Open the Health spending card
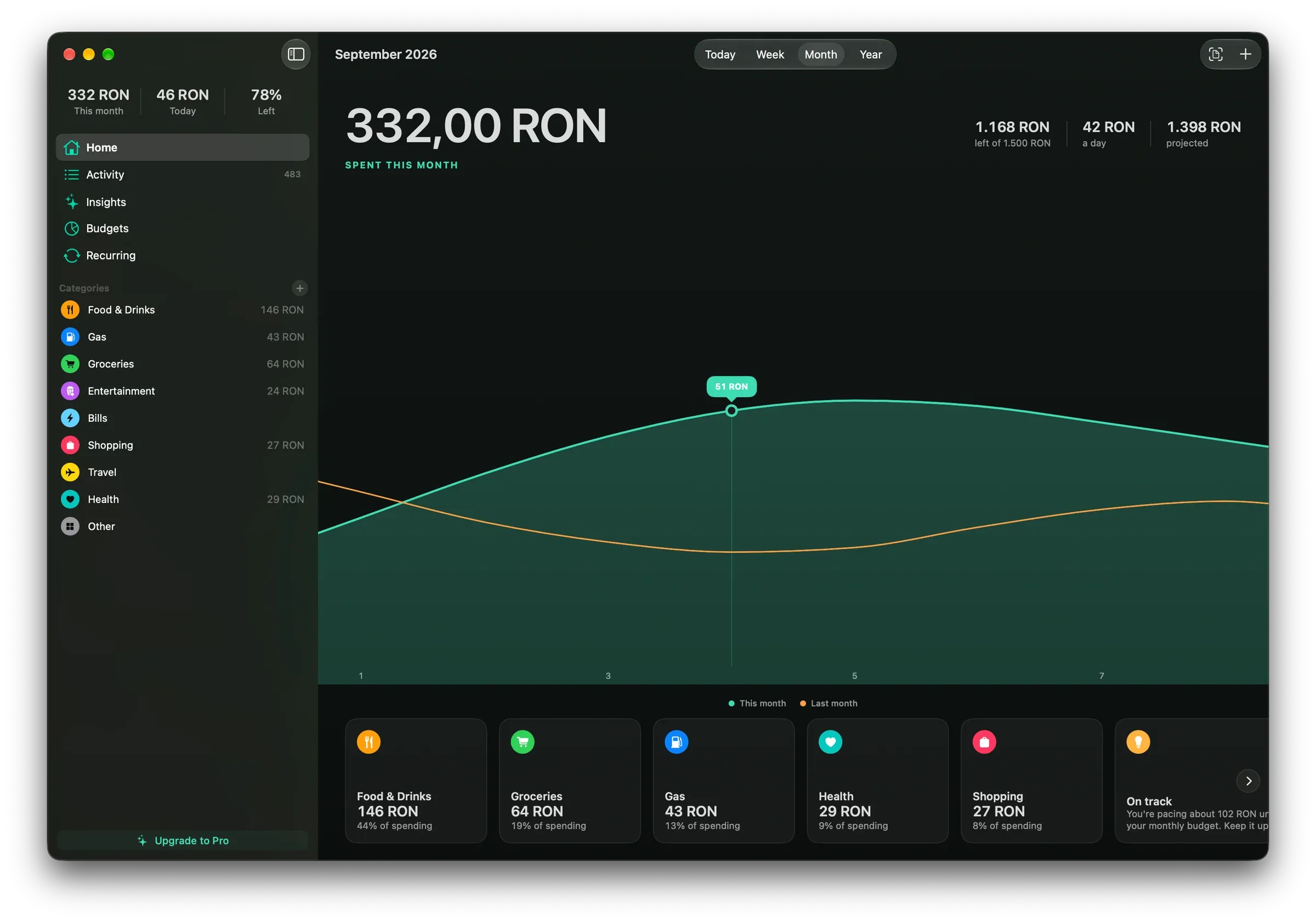The height and width of the screenshot is (923, 1316). point(877,781)
